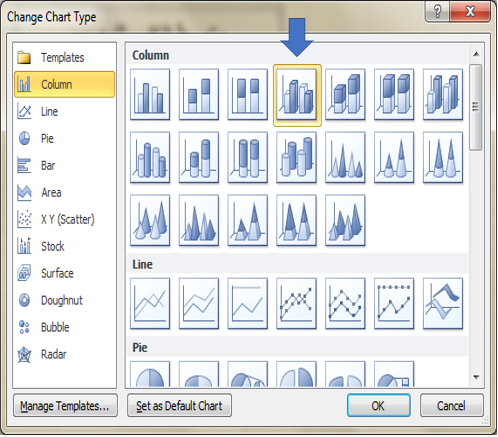Click the scrollbar down arrow

pos(476,378)
